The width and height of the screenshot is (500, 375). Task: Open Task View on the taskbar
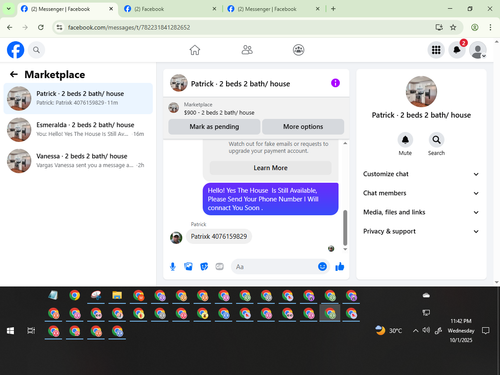(x=31, y=331)
